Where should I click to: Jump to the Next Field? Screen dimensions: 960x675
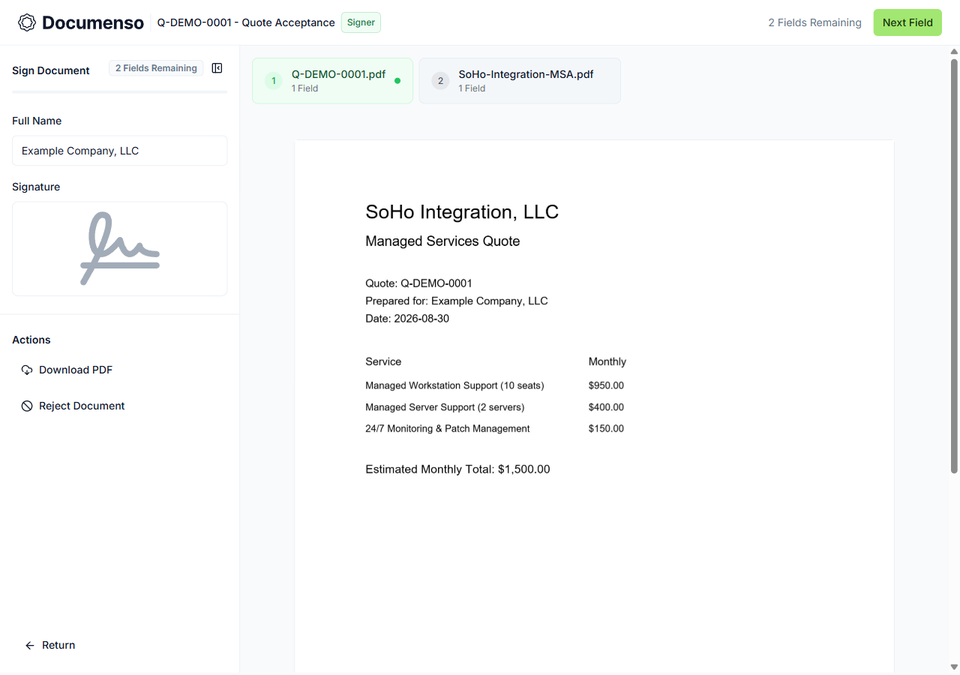[x=907, y=23]
